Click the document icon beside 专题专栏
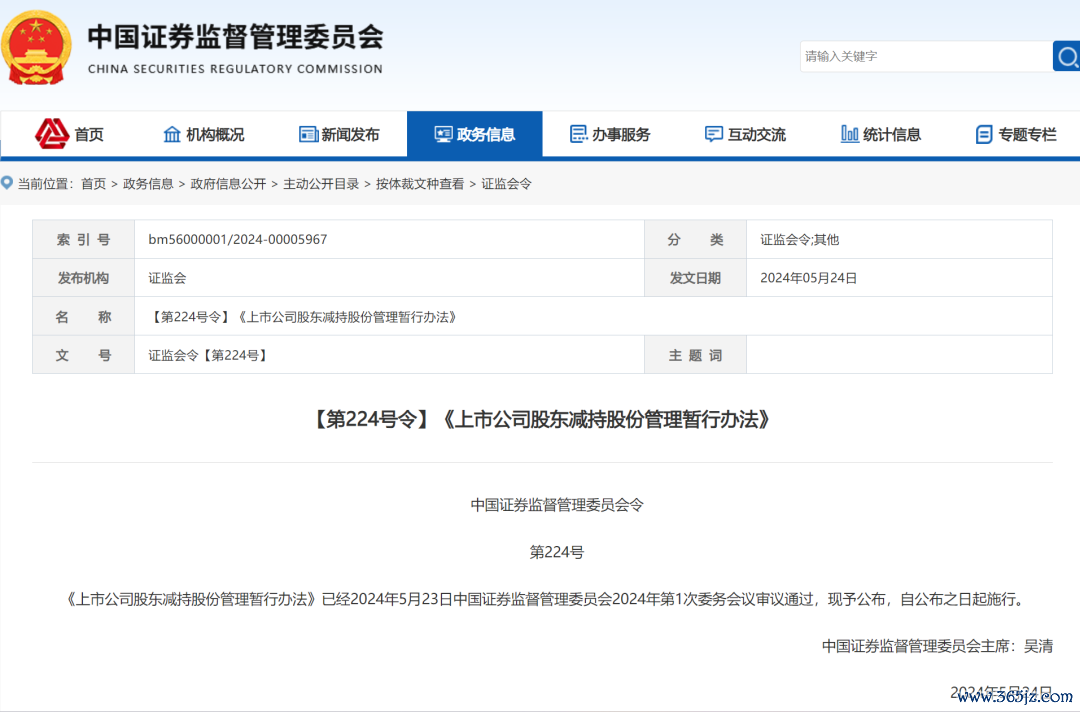 [x=984, y=134]
